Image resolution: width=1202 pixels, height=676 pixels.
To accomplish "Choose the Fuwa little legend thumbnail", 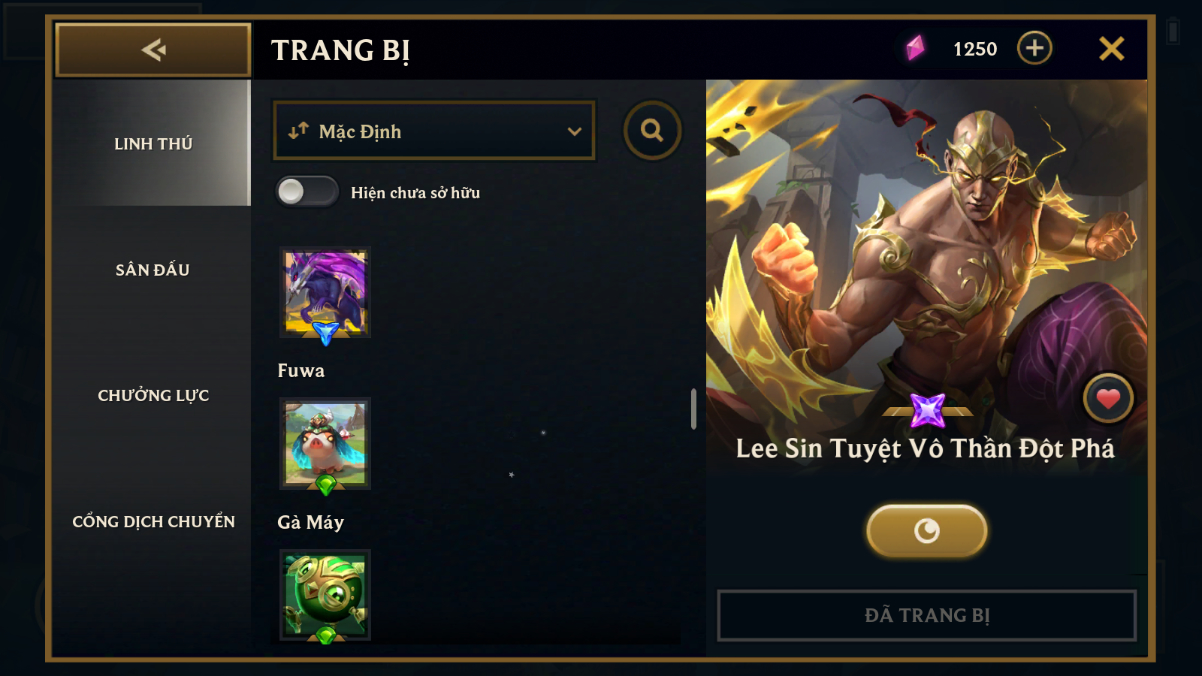I will [325, 443].
